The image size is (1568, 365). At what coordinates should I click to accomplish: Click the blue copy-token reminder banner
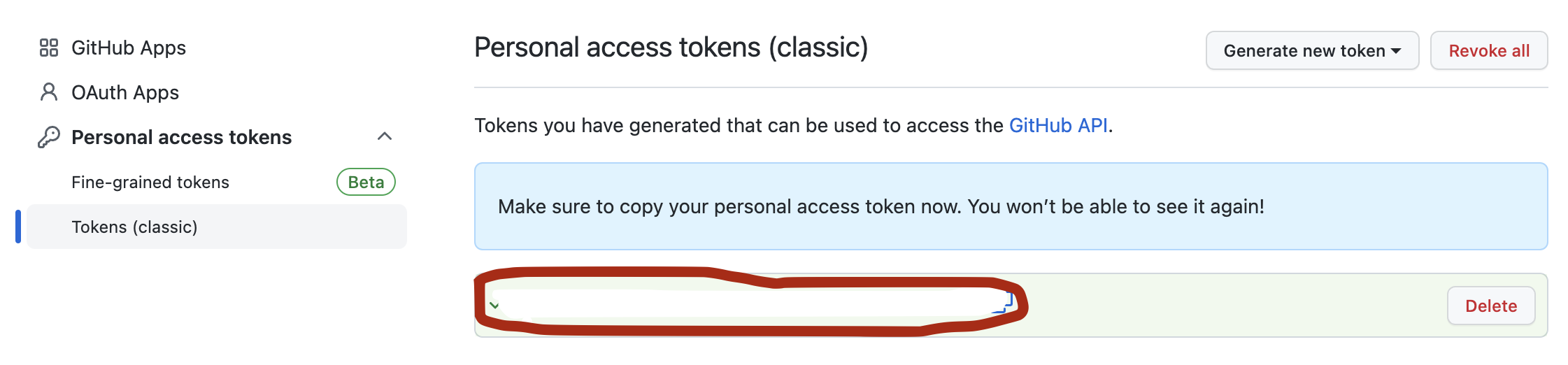point(1011,206)
